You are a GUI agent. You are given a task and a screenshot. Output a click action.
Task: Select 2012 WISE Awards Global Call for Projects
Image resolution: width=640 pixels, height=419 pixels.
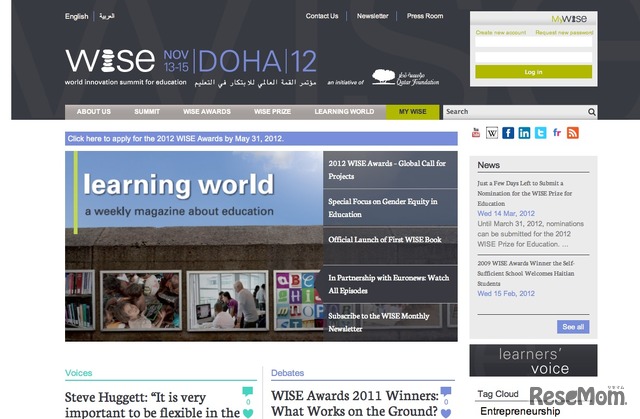[x=390, y=170]
